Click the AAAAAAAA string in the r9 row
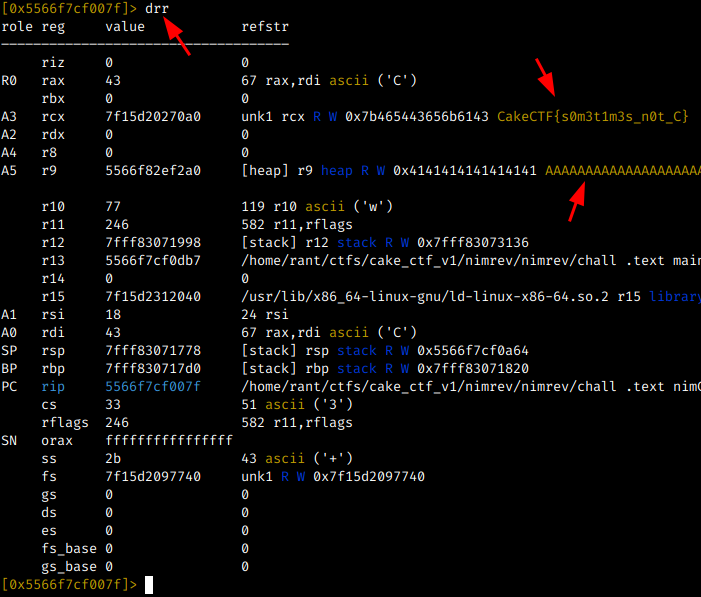Image resolution: width=701 pixels, height=597 pixels. tap(622, 171)
